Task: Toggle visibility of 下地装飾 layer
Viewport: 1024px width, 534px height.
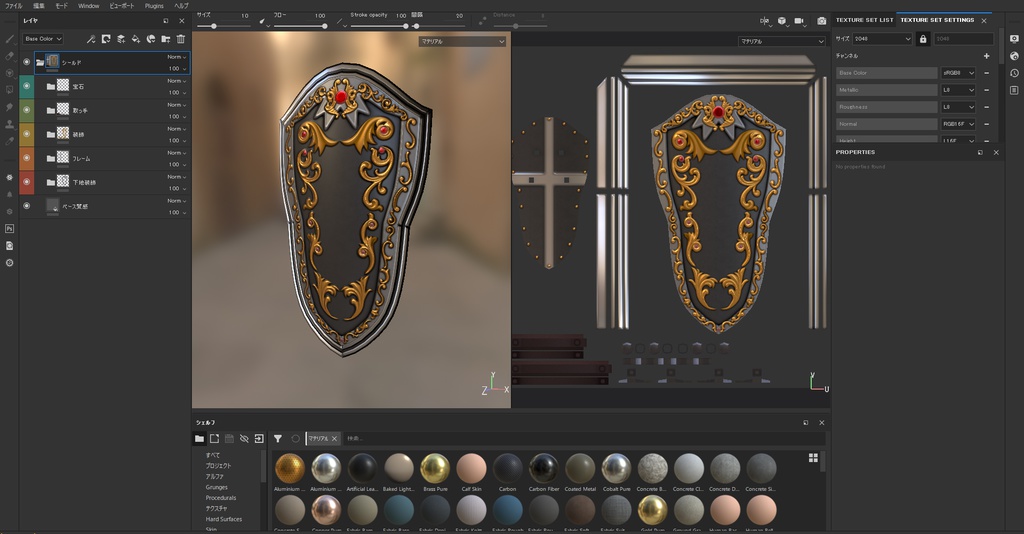Action: coord(27,182)
